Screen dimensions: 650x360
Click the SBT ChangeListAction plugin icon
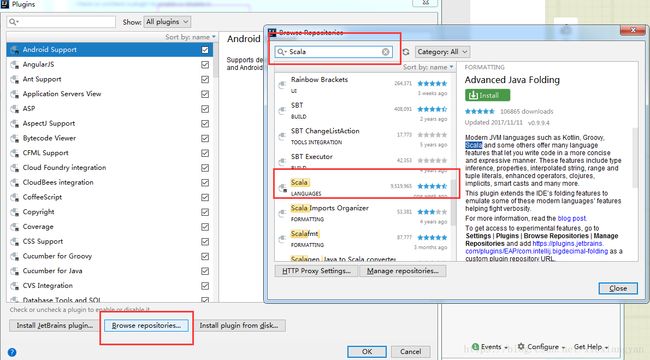[x=282, y=136]
